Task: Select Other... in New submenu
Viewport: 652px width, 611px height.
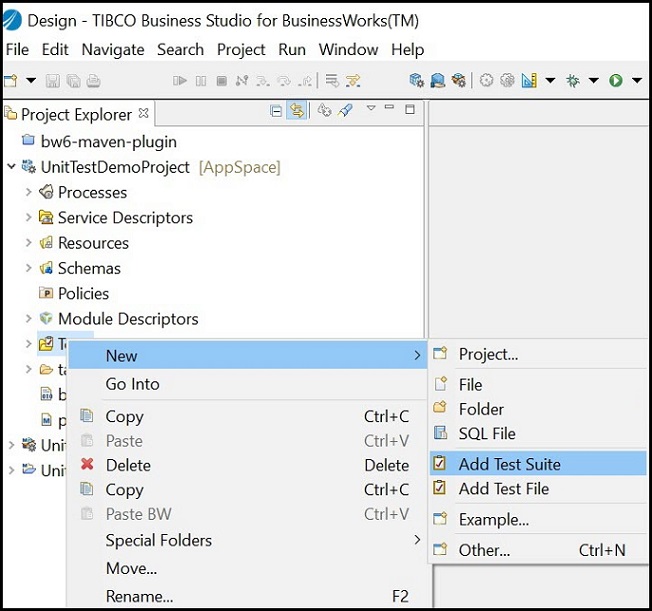Action: (538, 550)
